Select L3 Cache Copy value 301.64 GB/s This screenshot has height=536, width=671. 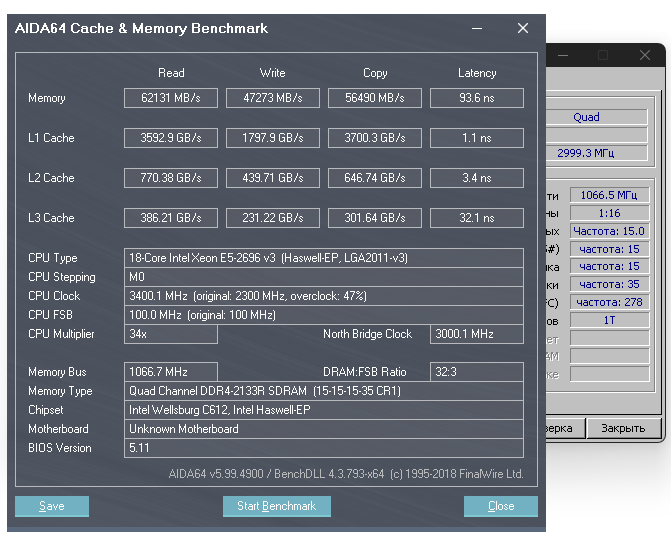pos(374,218)
